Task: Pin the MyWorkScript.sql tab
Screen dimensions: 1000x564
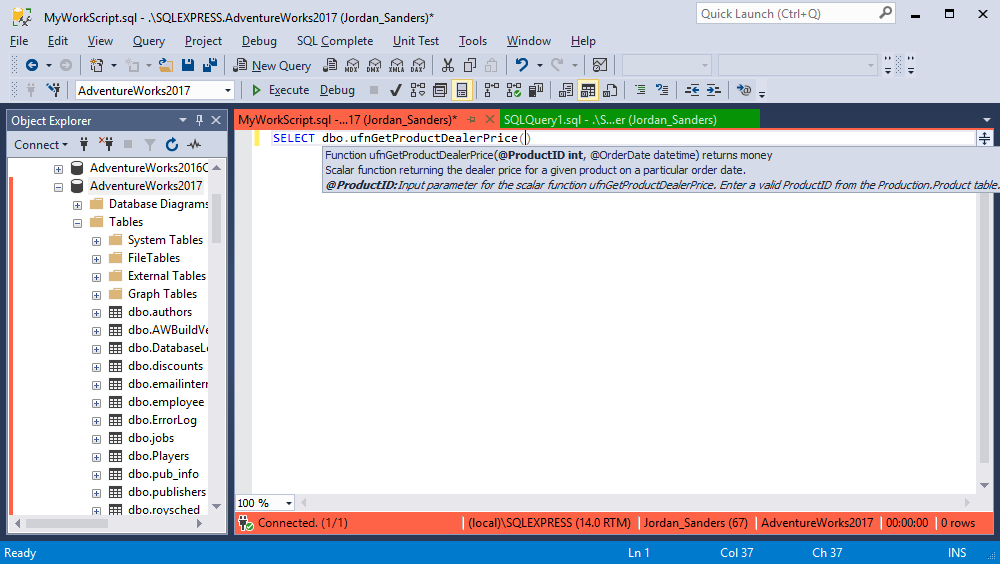Action: tap(471, 119)
